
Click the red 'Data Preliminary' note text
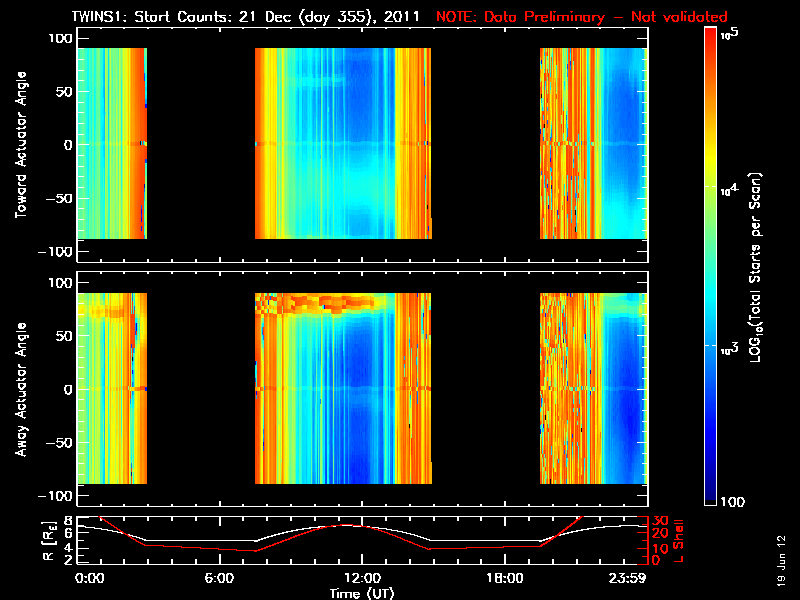pyautogui.click(x=582, y=17)
